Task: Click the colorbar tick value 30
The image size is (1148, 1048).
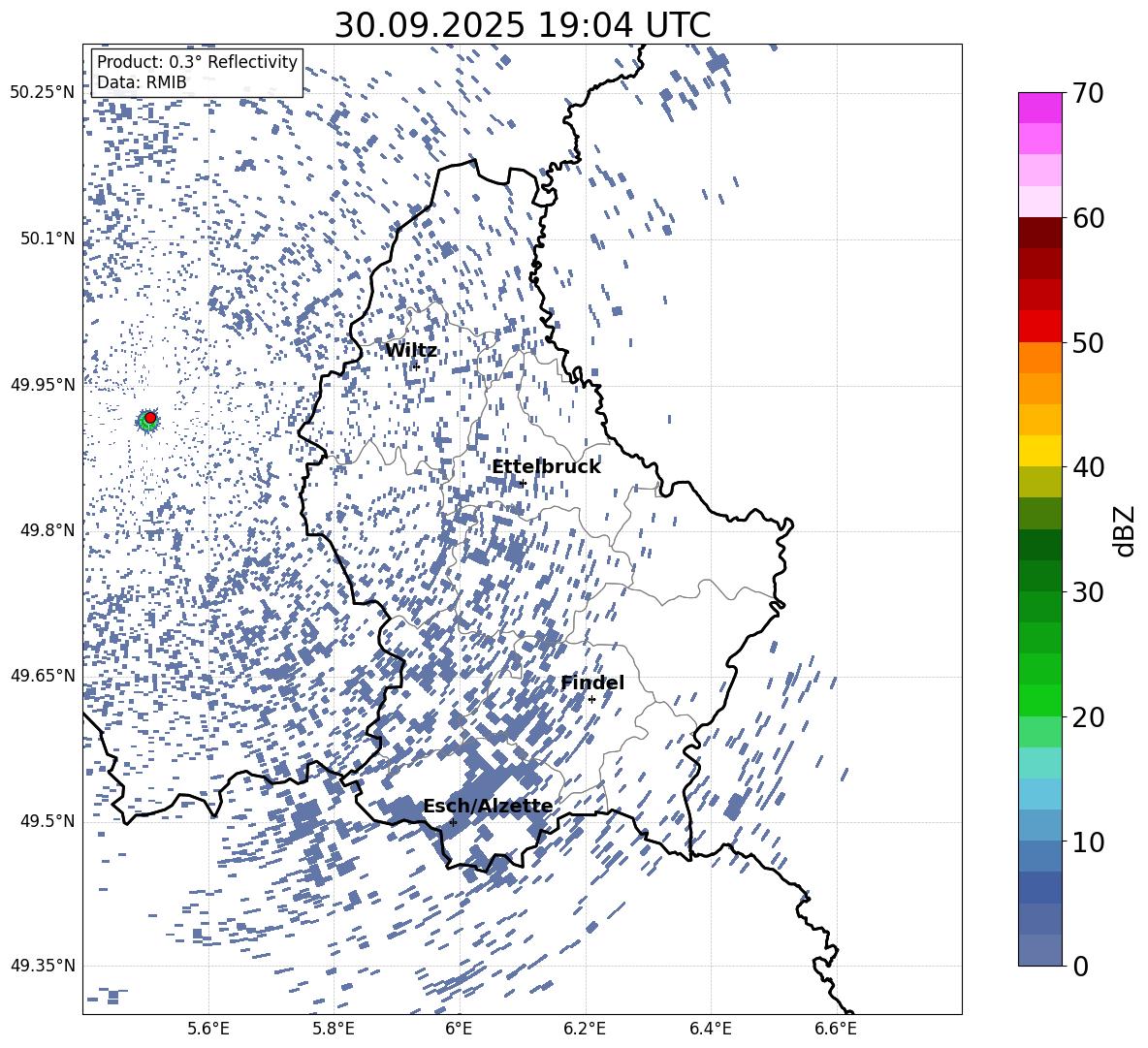Action: pyautogui.click(x=1088, y=592)
